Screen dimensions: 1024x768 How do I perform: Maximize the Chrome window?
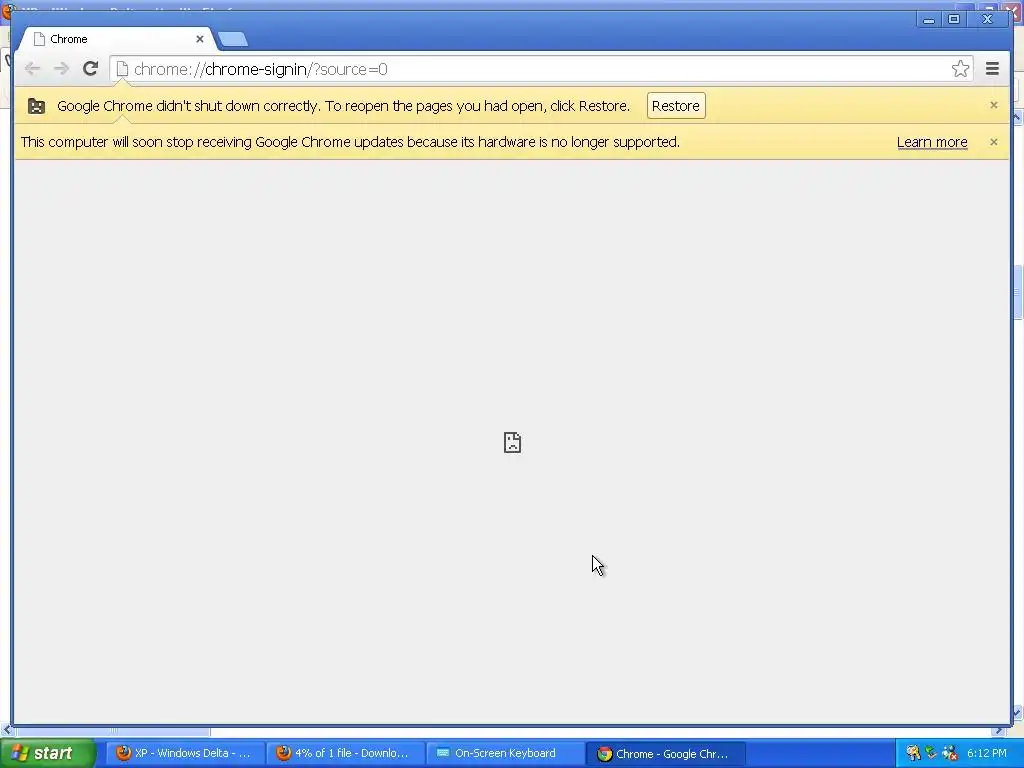(x=953, y=20)
